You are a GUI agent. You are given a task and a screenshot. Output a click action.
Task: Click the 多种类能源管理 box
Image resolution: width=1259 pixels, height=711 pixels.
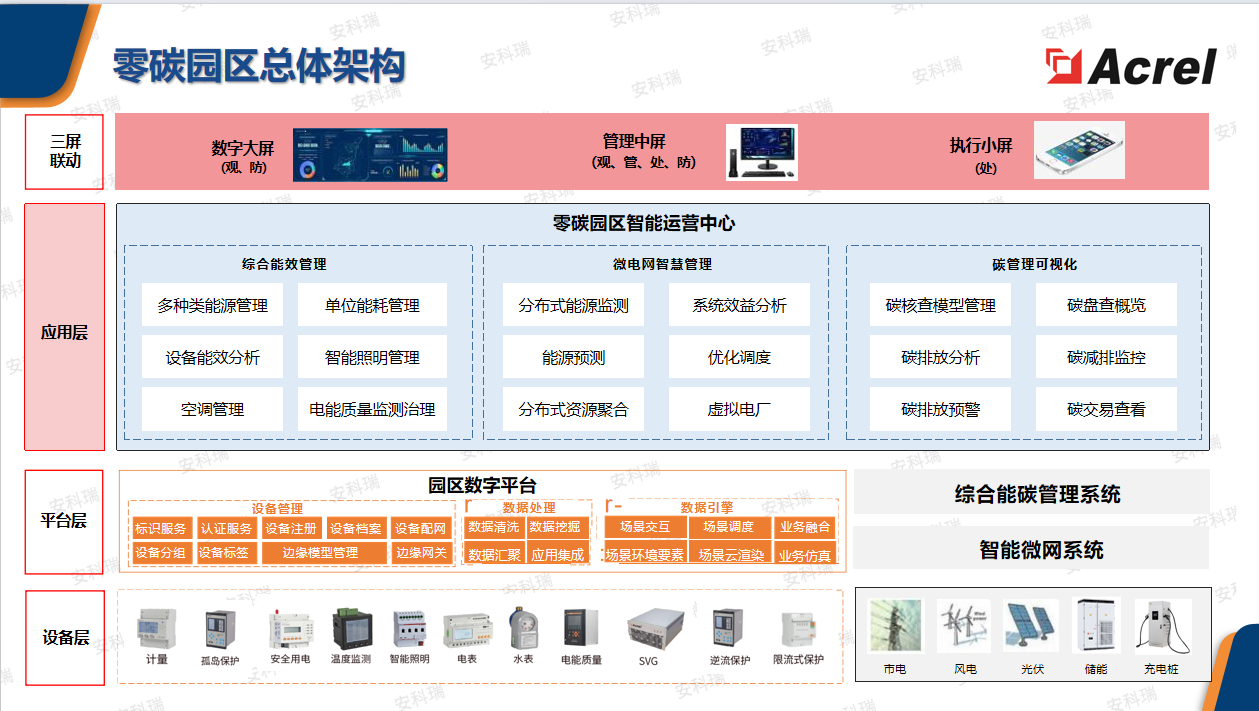coord(212,306)
